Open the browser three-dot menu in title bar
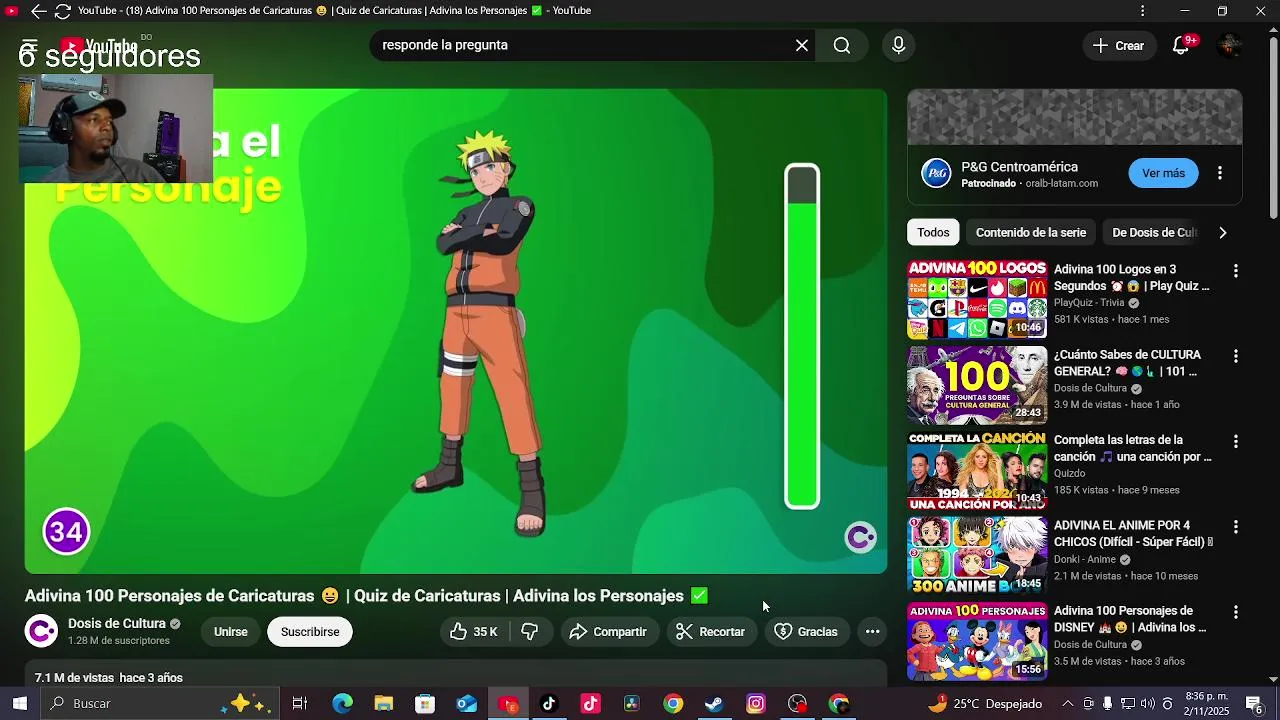The width and height of the screenshot is (1280, 720). (1143, 11)
